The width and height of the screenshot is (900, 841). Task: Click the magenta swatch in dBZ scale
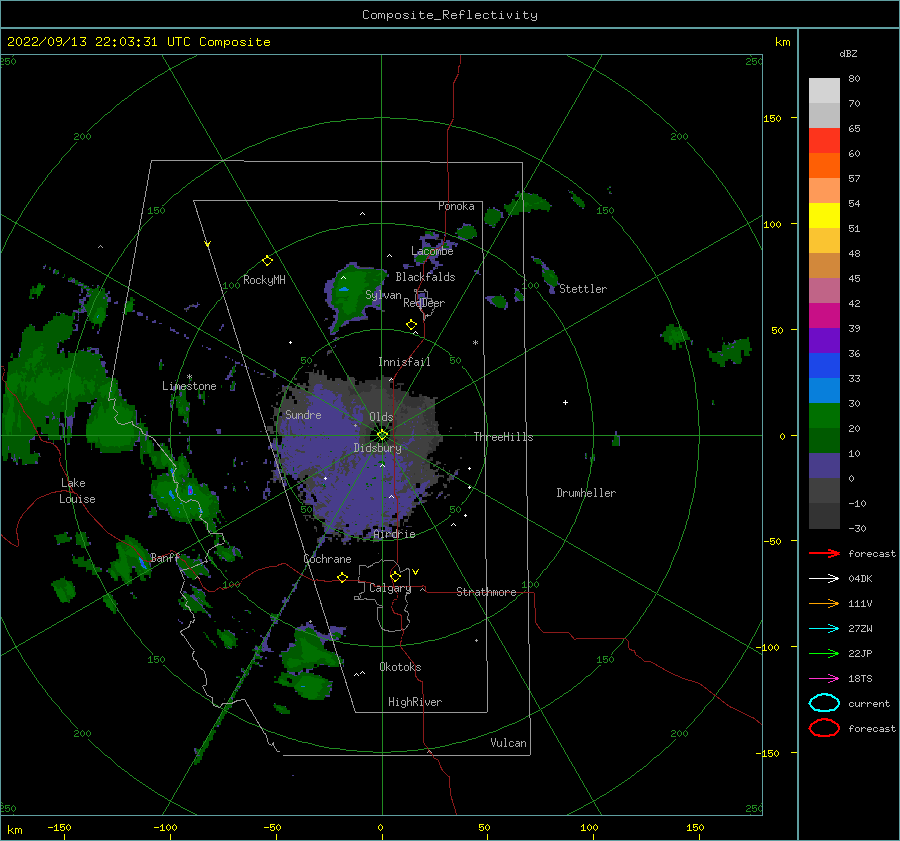point(824,316)
